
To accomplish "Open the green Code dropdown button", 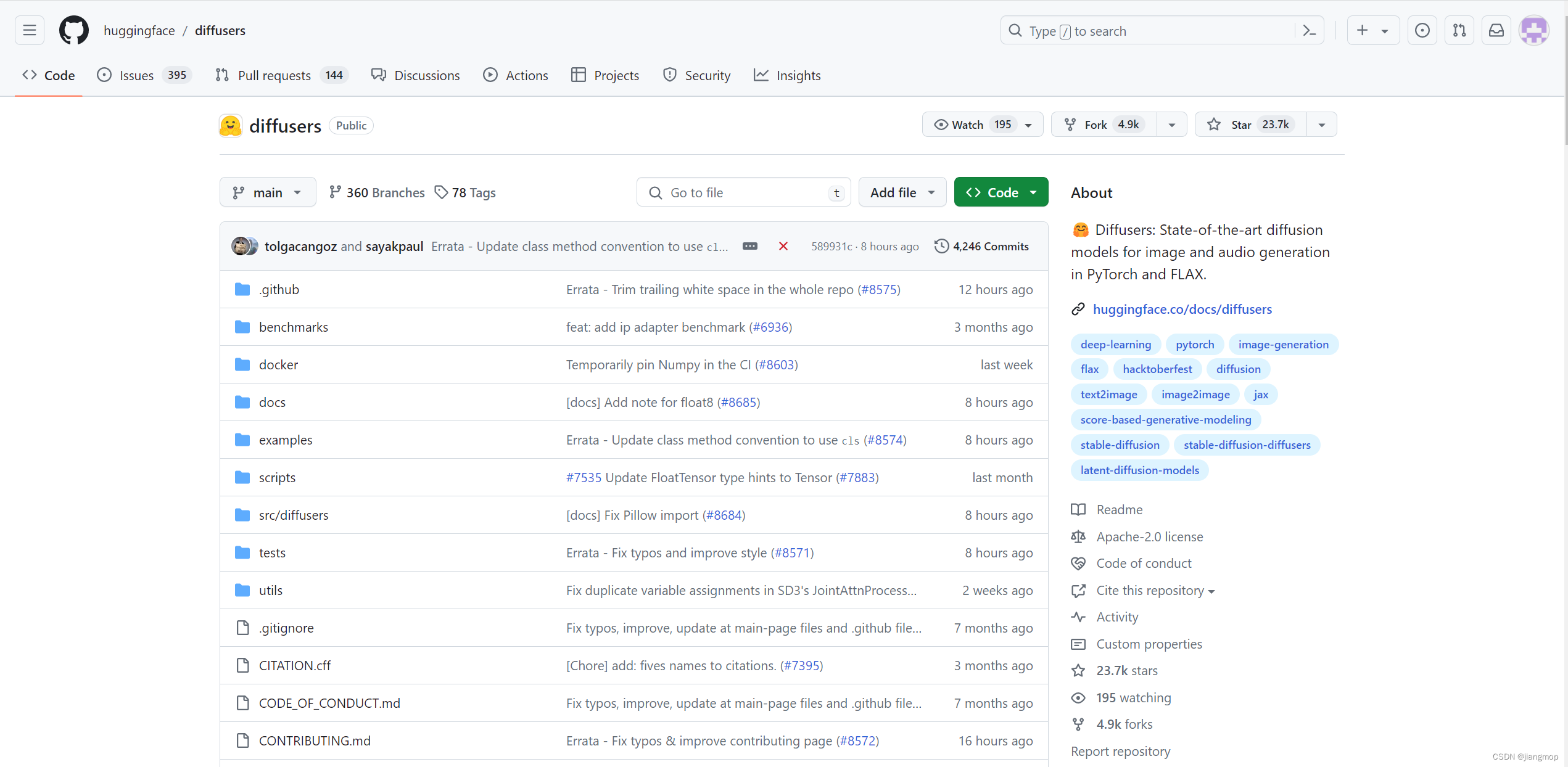I will [x=1001, y=192].
